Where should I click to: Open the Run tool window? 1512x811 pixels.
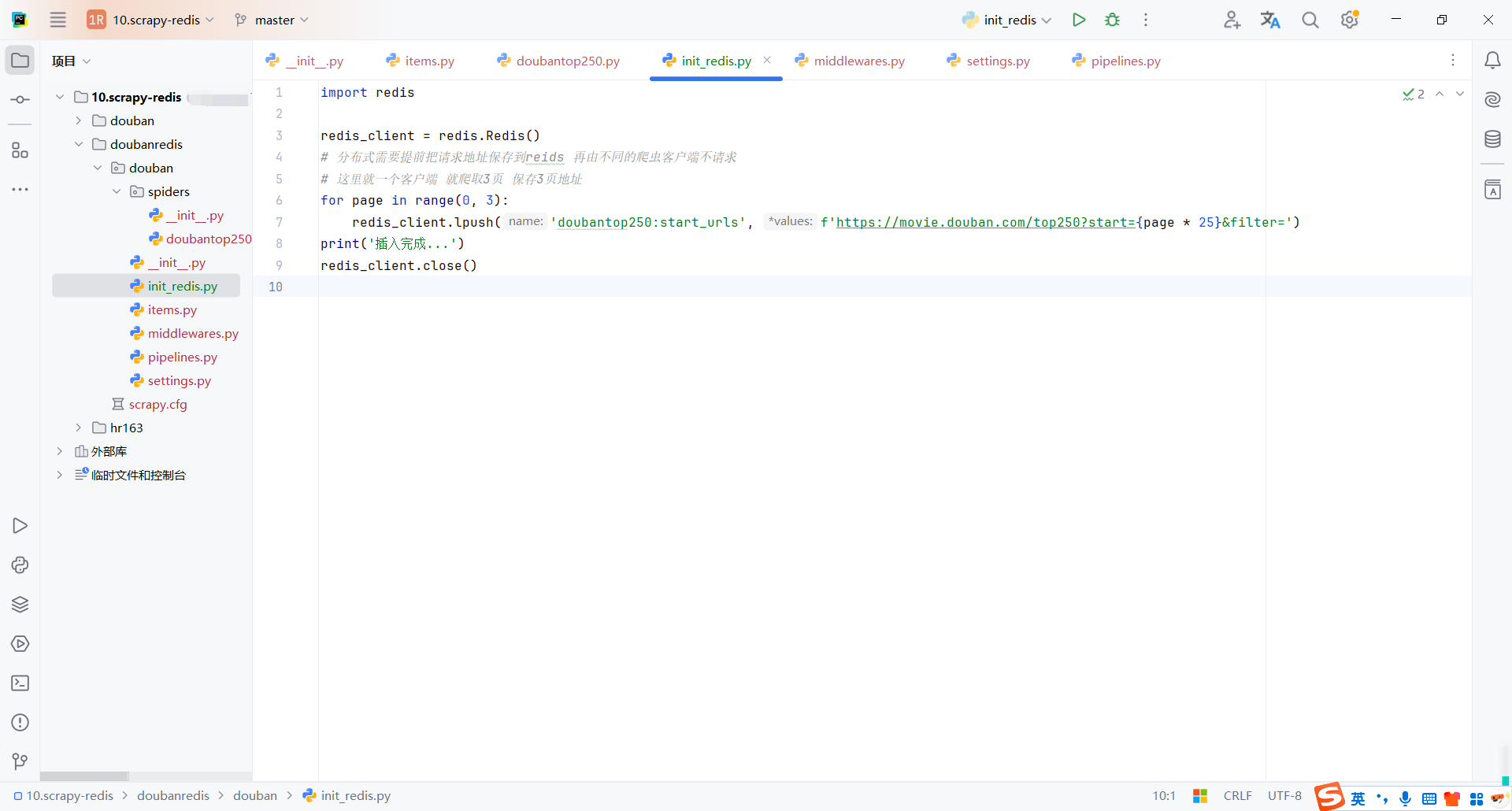click(x=20, y=526)
